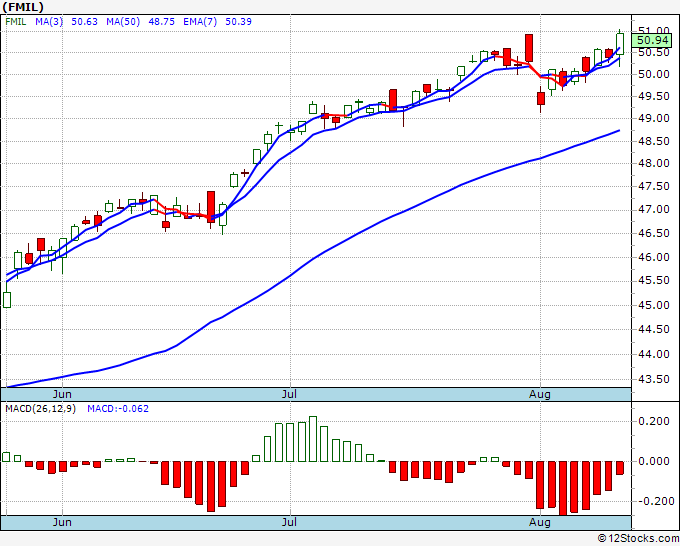
Task: Click the MACD:-0.062 value label
Action: click(x=118, y=409)
